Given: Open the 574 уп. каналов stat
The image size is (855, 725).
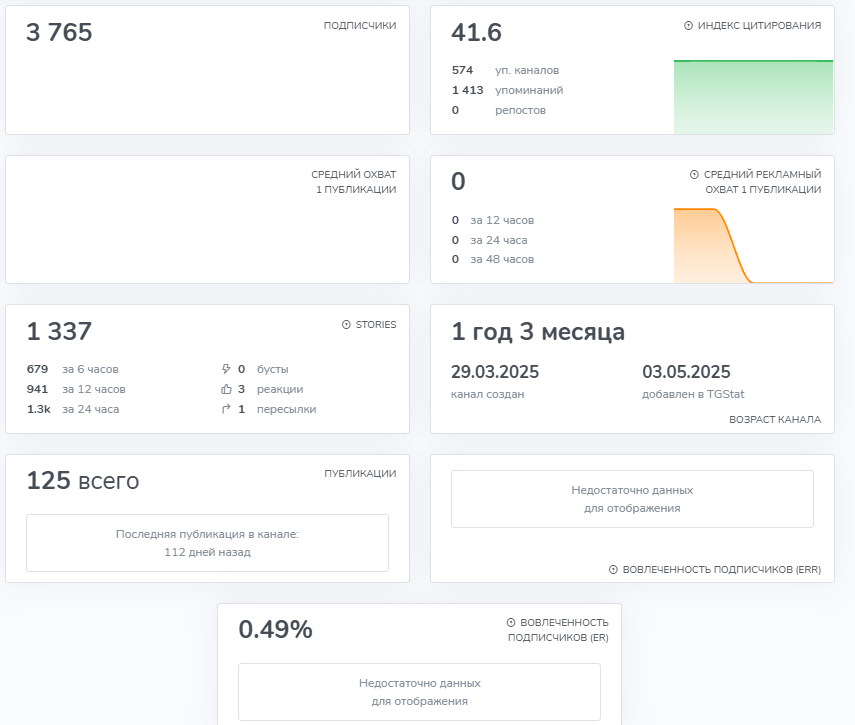Looking at the screenshot, I should click(505, 70).
